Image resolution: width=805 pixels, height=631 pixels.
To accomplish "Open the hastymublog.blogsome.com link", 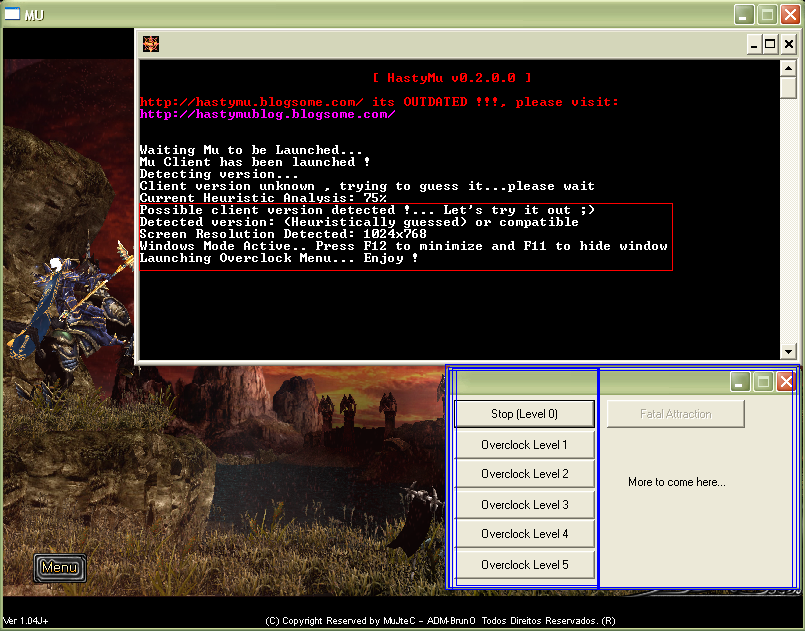I will [x=267, y=114].
